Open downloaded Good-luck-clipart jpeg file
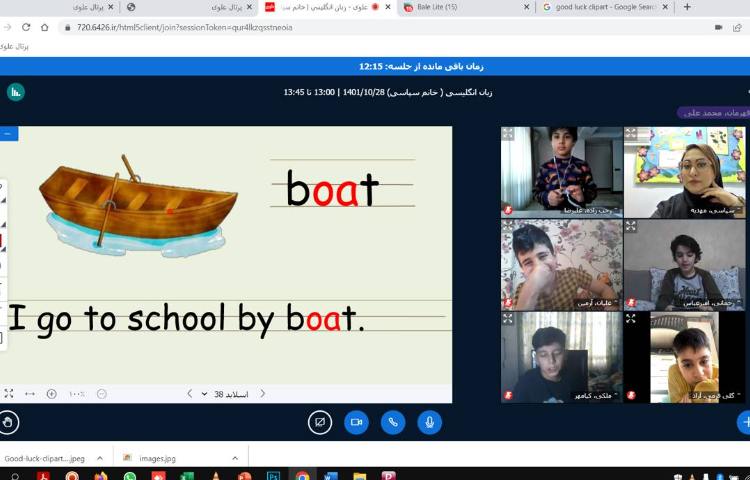The image size is (750, 480). [x=44, y=458]
